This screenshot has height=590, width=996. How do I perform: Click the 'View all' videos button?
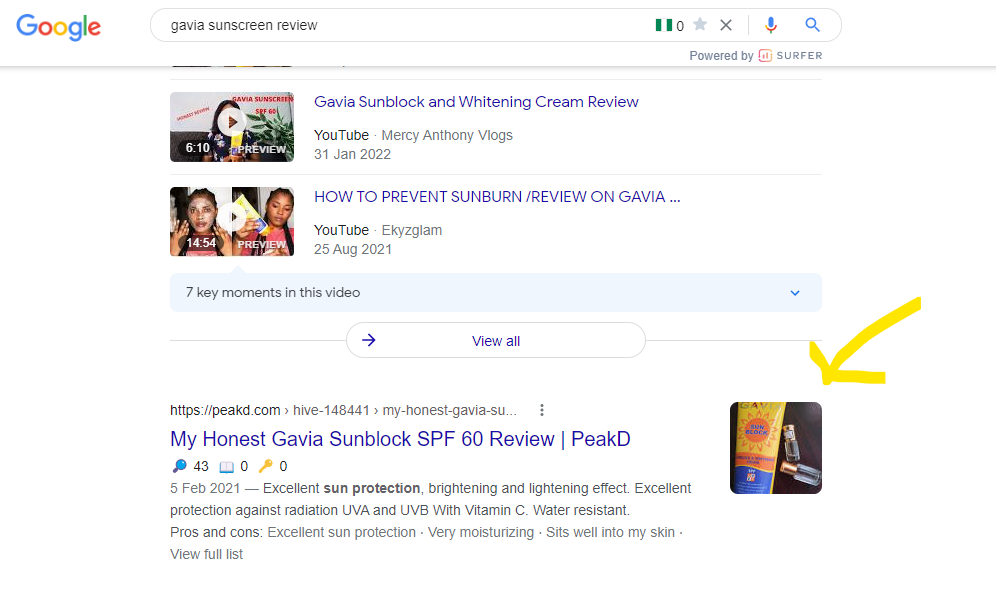pos(495,340)
